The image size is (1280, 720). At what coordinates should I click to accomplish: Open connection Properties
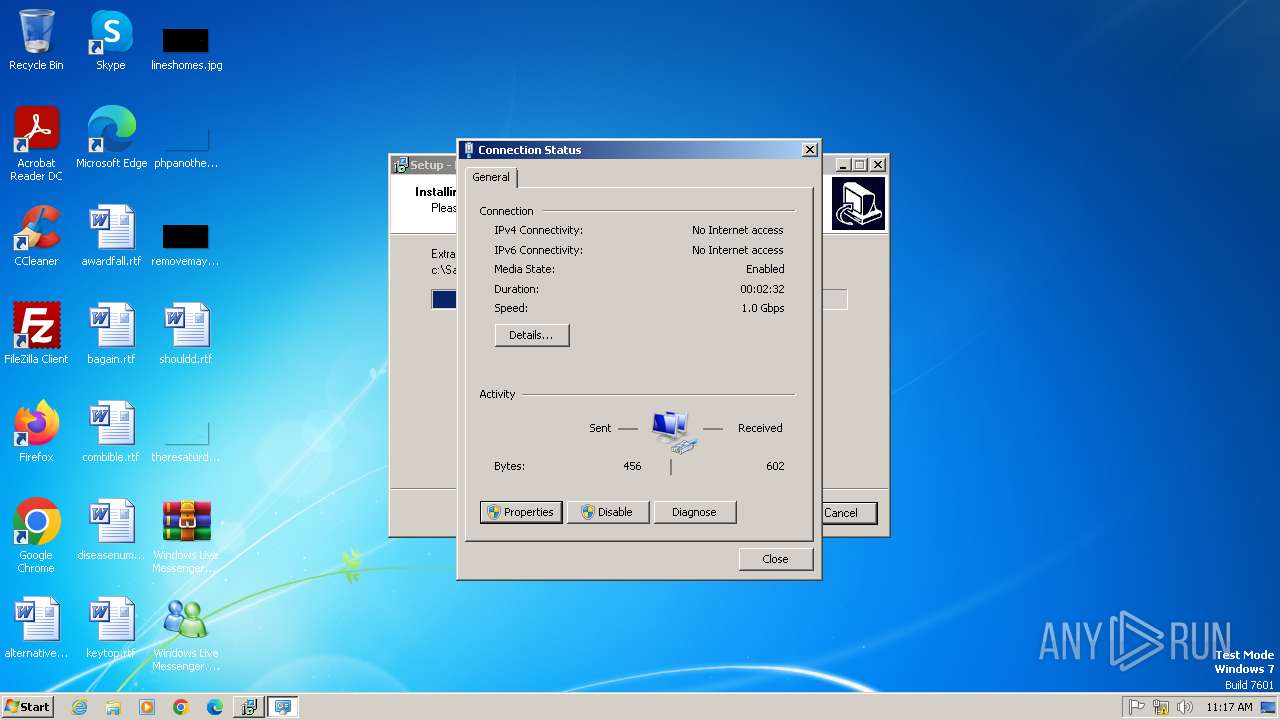[x=520, y=512]
